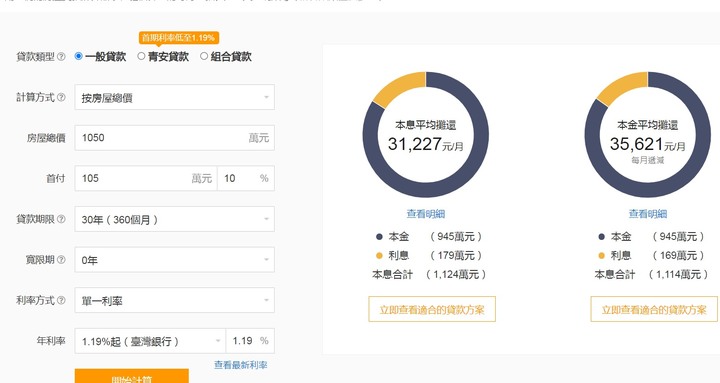720x383 pixels.
Task: Click orange 開始計算 button
Action: click(132, 376)
